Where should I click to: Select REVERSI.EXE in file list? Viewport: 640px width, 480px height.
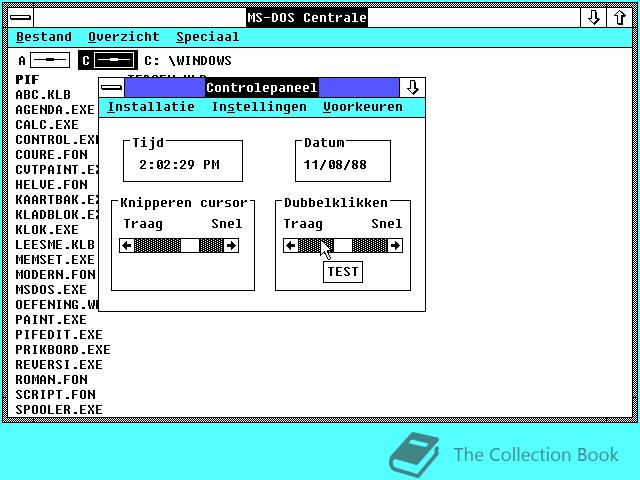coord(59,364)
